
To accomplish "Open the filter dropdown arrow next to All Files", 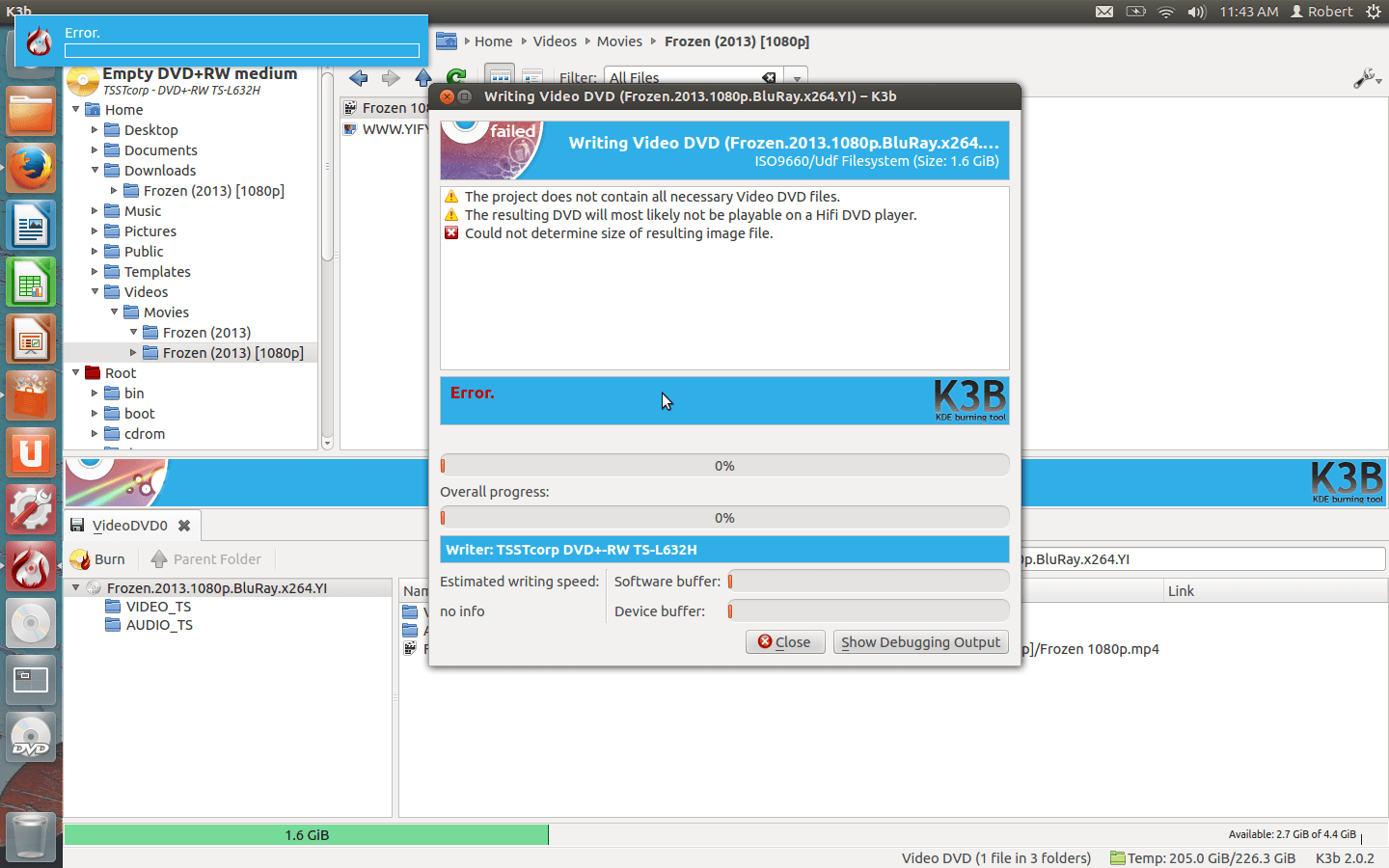I will tap(797, 78).
